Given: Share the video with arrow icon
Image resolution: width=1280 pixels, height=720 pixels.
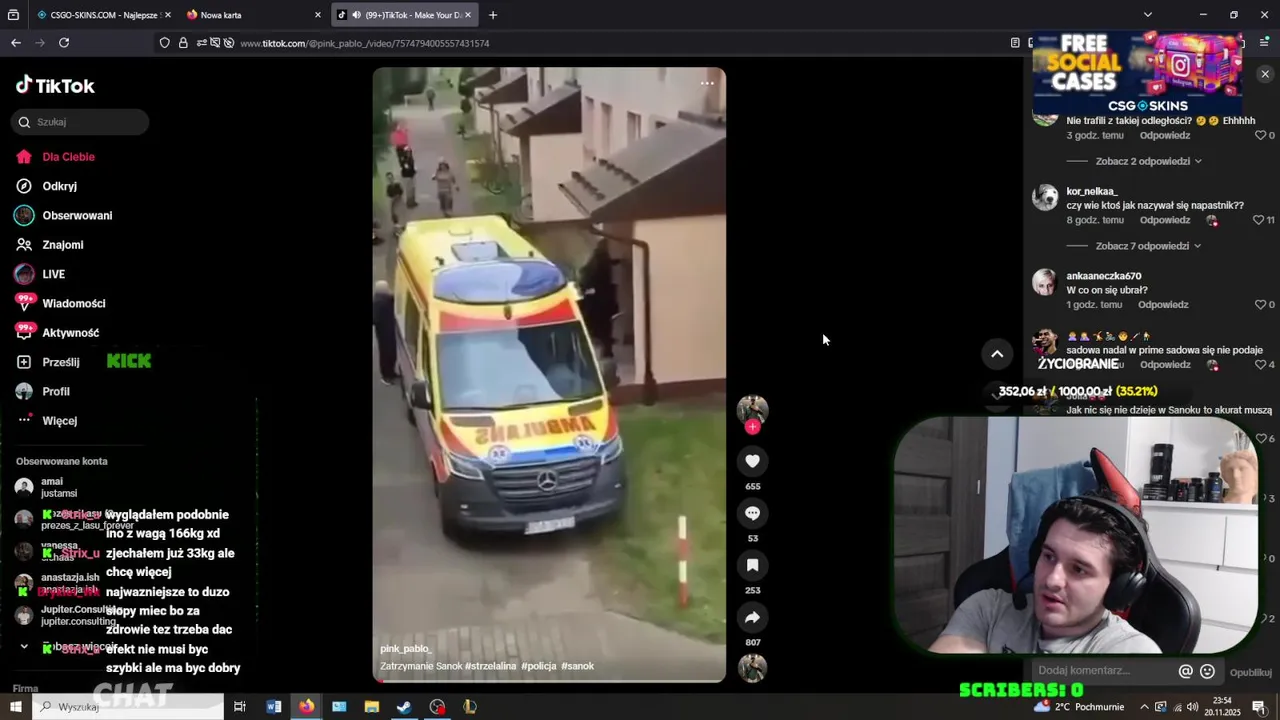Looking at the screenshot, I should coord(753,617).
